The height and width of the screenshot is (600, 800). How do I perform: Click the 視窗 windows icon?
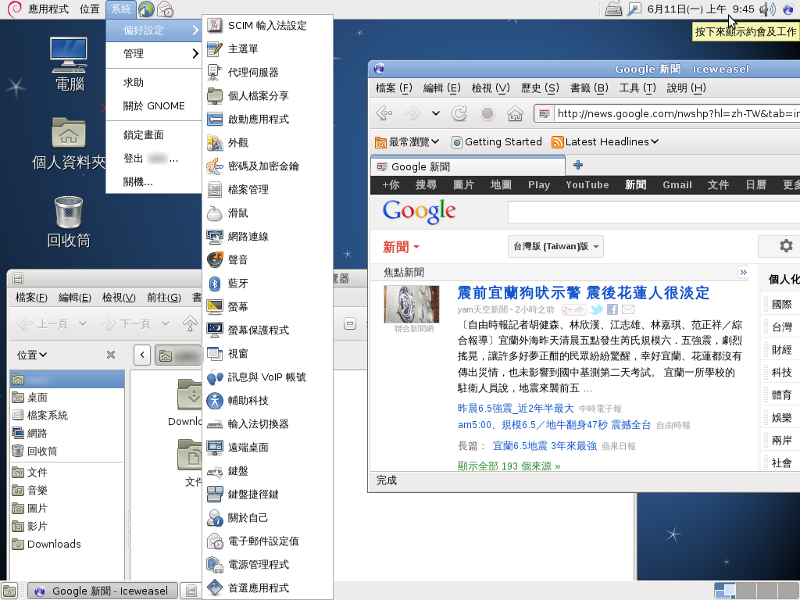pos(215,354)
